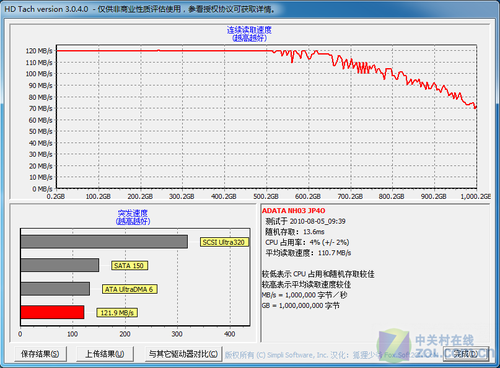Select the gray SCSI Ultra320 bar
The width and height of the screenshot is (500, 368).
(x=104, y=242)
